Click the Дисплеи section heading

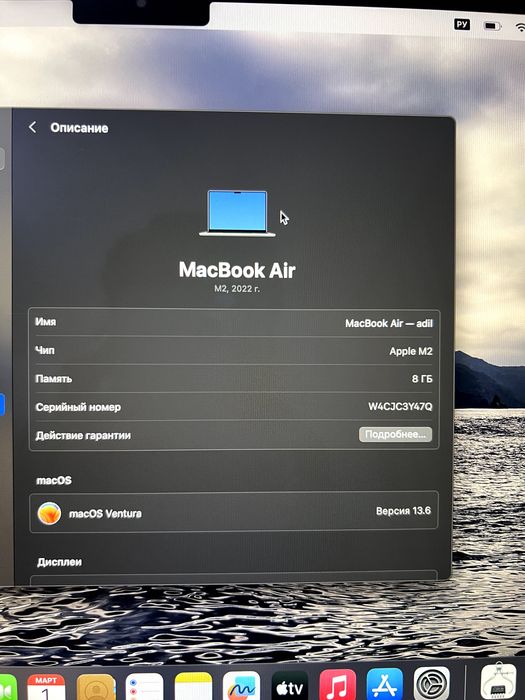pyautogui.click(x=59, y=562)
